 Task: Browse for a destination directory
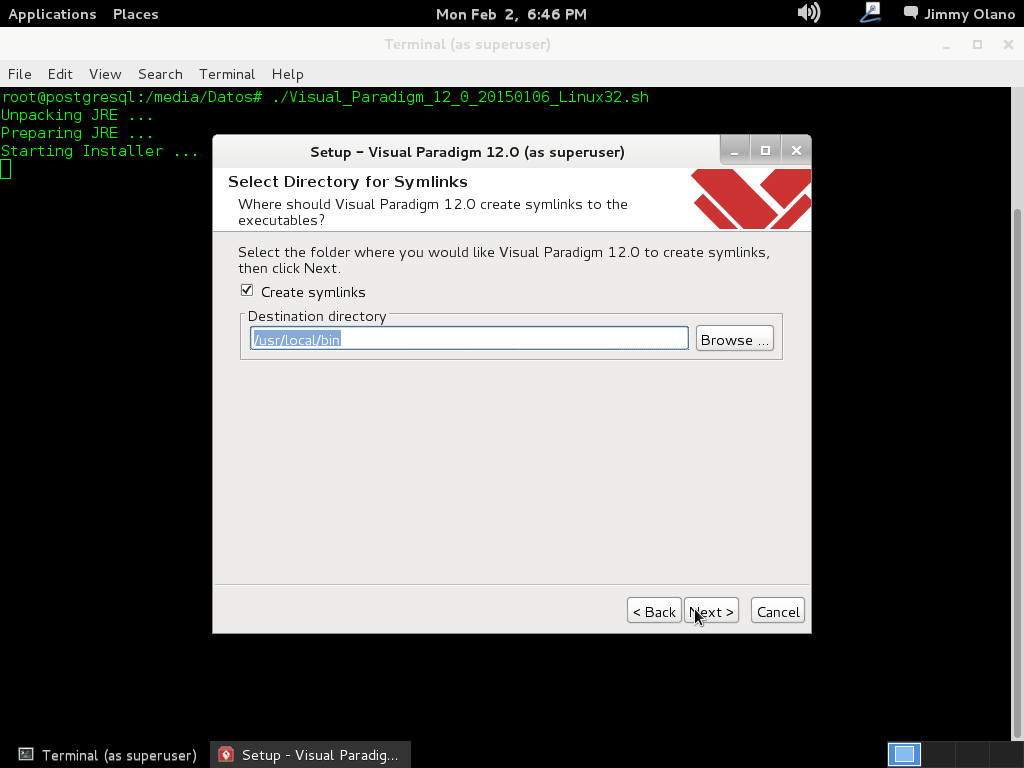click(x=734, y=340)
